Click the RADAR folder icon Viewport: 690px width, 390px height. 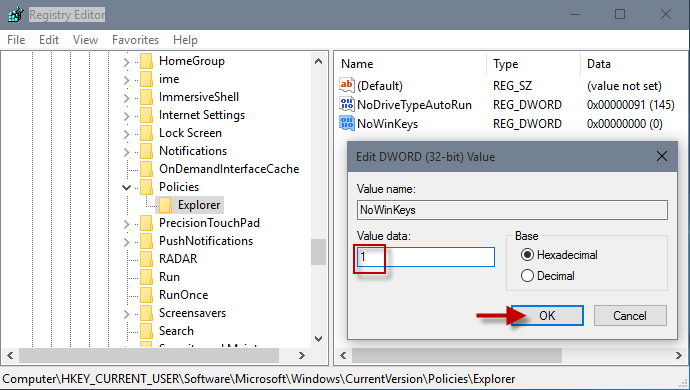tap(146, 259)
